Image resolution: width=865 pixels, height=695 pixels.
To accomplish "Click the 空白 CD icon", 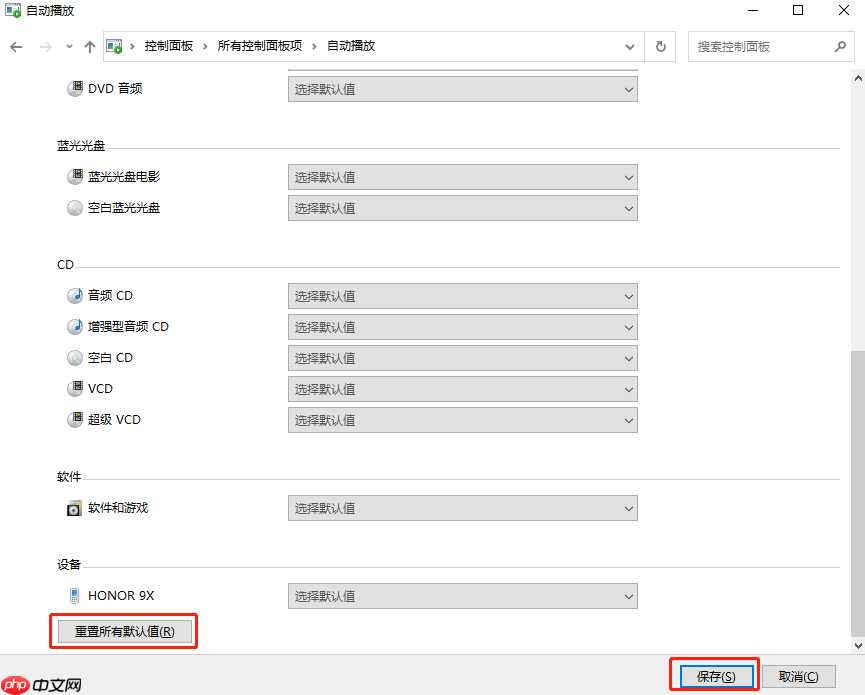I will [x=75, y=357].
